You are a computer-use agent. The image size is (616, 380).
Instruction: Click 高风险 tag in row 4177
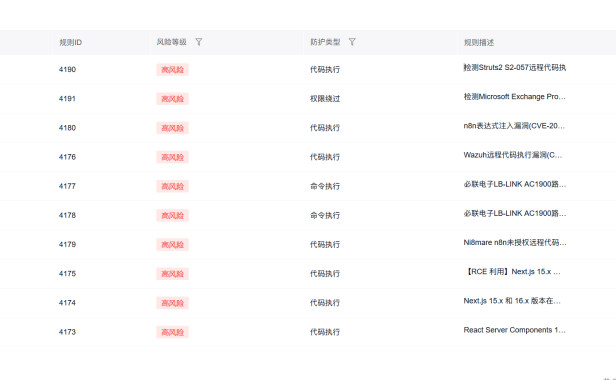coord(172,186)
